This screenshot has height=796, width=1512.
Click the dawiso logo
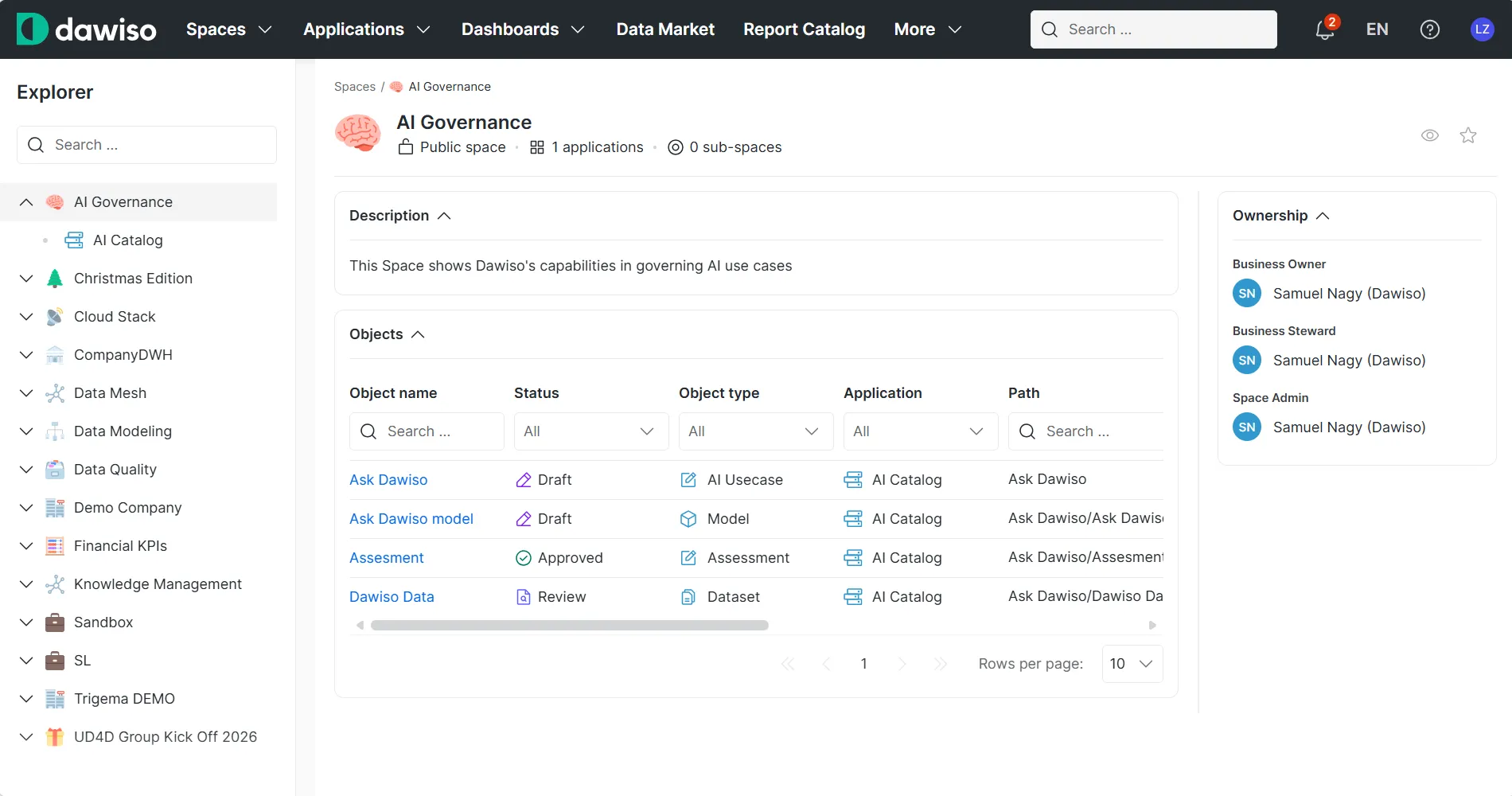87,29
